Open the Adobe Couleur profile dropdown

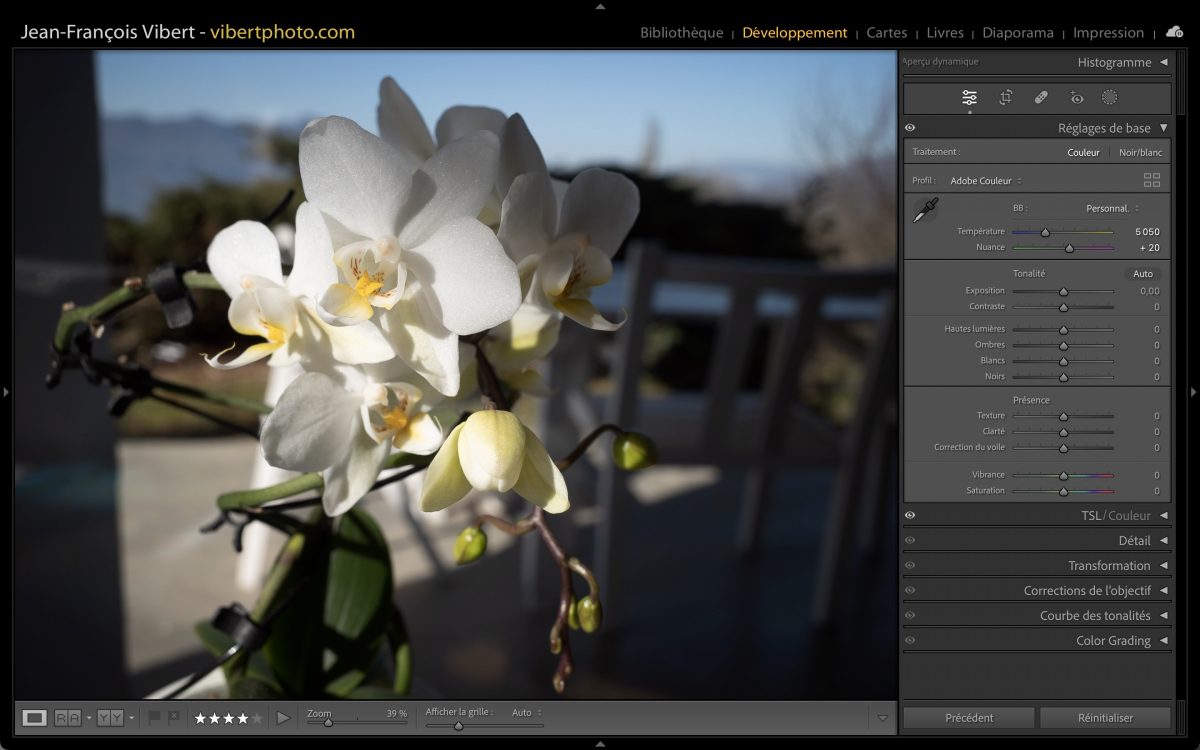[x=986, y=181]
